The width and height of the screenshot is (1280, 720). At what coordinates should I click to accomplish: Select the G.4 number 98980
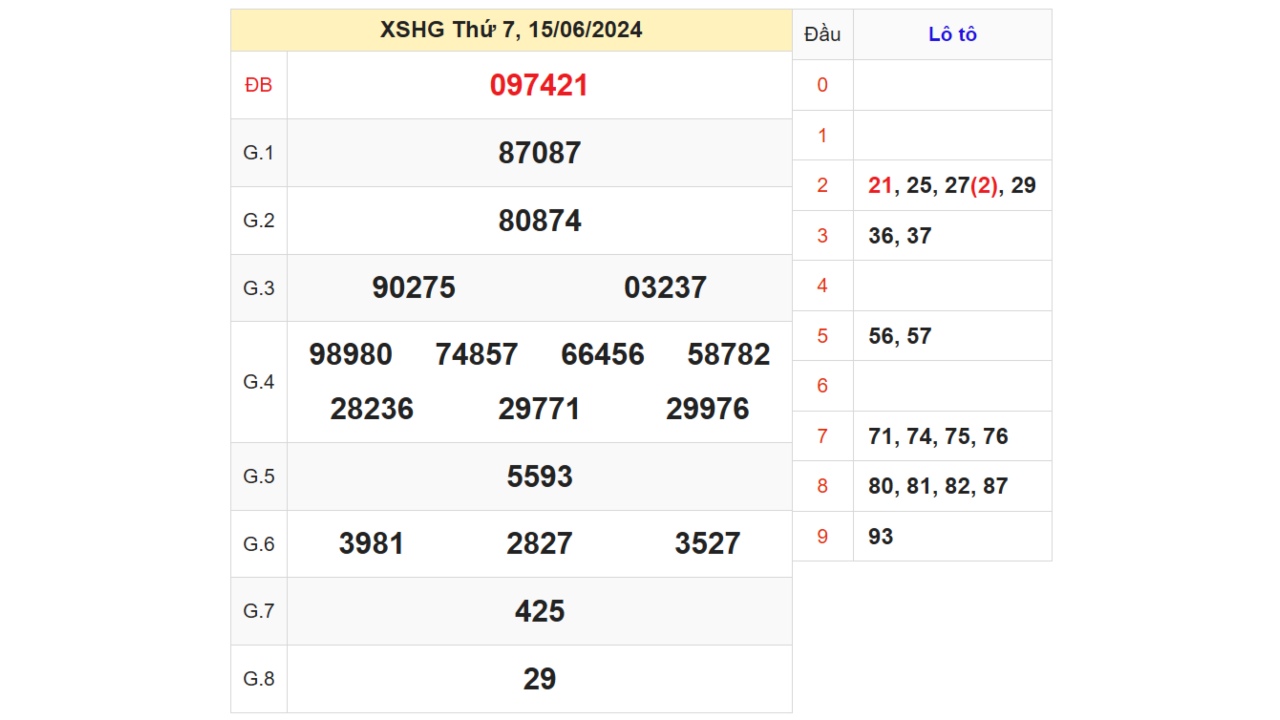click(x=350, y=355)
